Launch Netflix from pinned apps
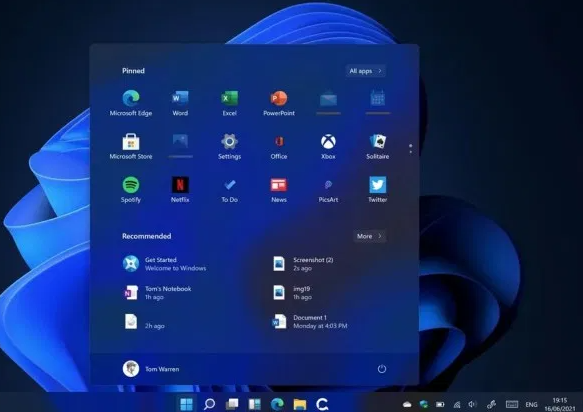This screenshot has height=412, width=583. [180, 190]
